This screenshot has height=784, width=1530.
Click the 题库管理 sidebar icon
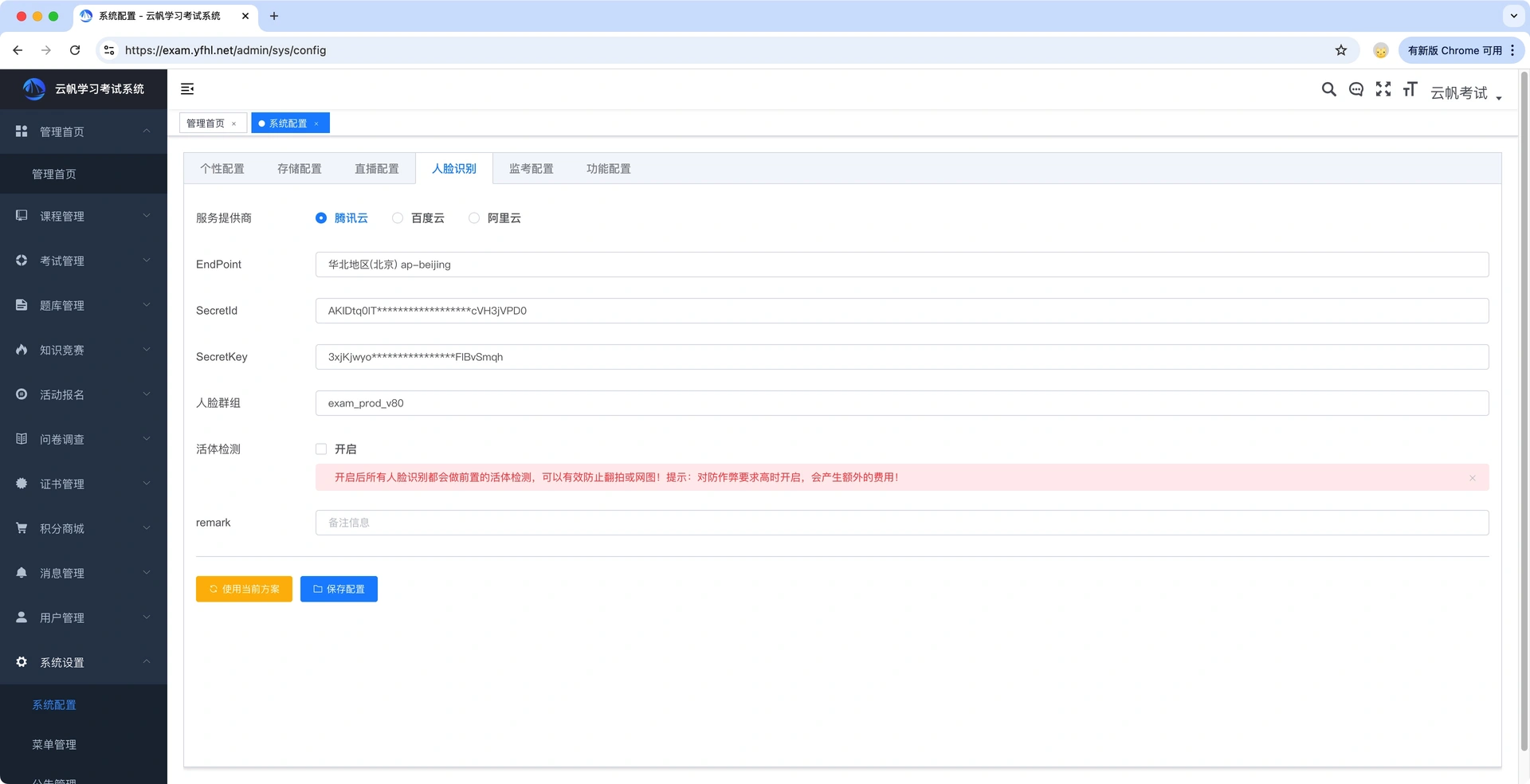[22, 305]
